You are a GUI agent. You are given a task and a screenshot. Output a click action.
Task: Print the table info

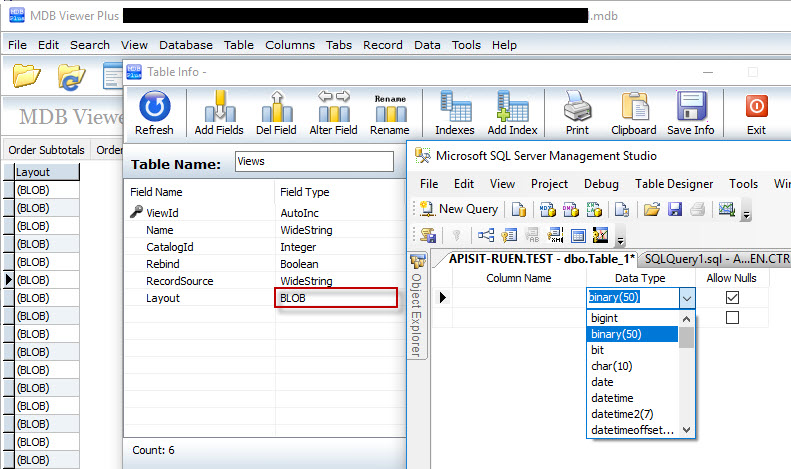coord(577,112)
